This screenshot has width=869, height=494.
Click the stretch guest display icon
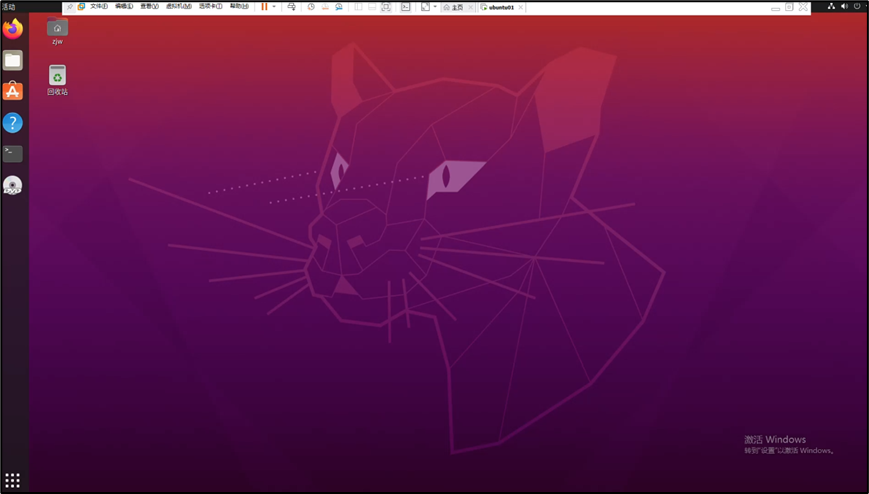pyautogui.click(x=425, y=7)
